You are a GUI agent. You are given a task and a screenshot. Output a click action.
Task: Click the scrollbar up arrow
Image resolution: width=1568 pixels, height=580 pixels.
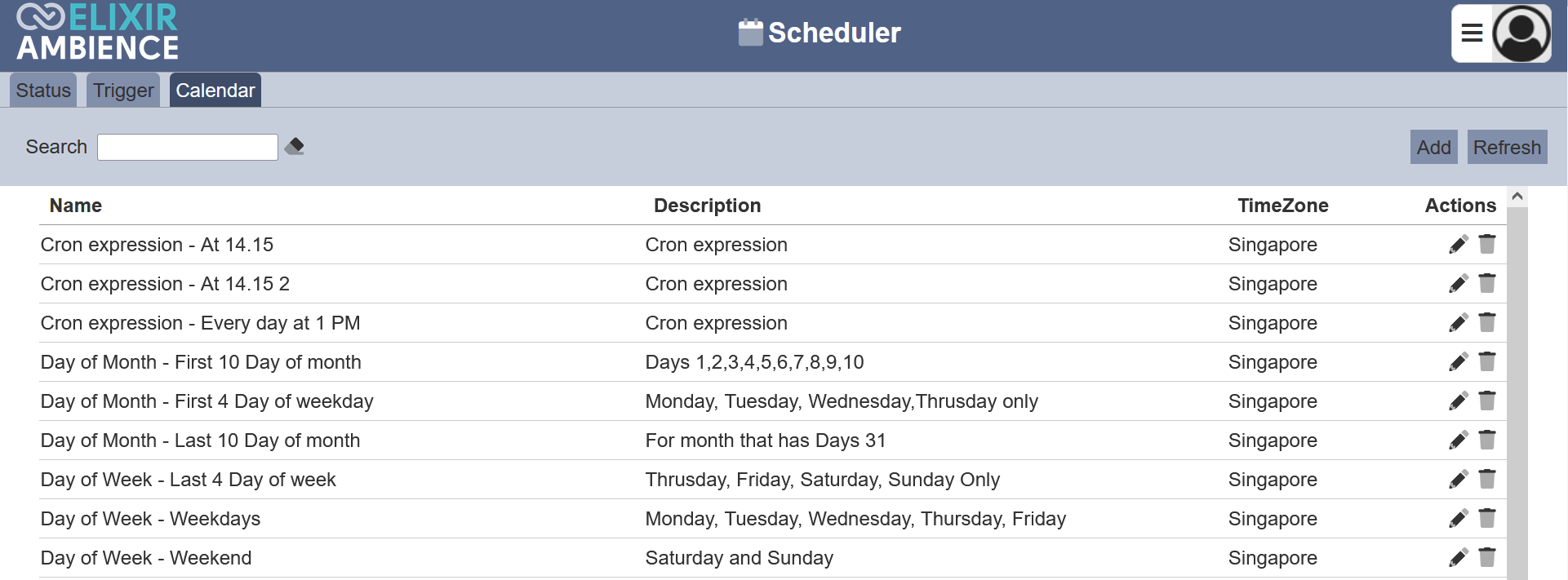(x=1517, y=197)
